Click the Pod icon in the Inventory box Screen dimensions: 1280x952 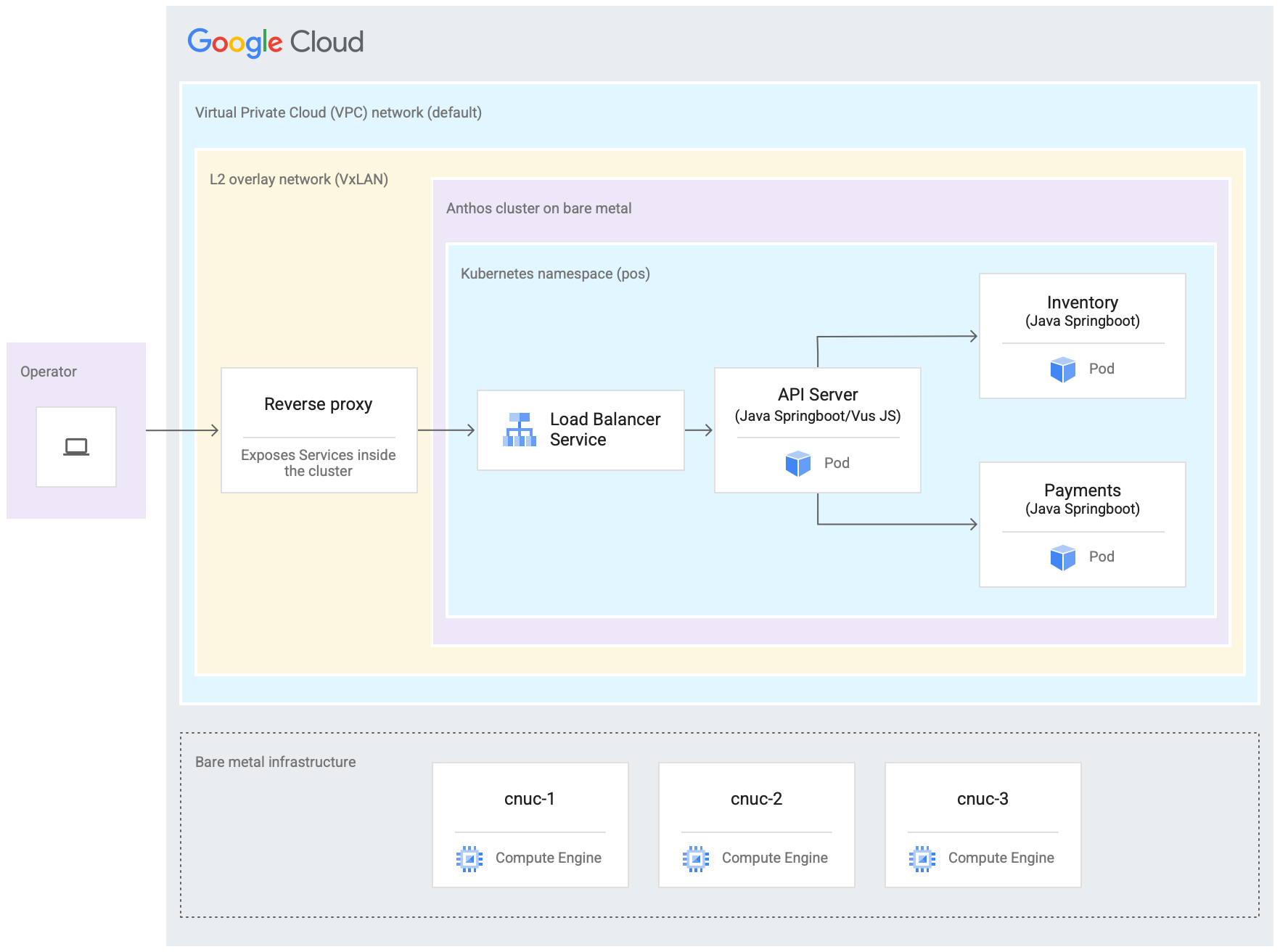point(1064,369)
